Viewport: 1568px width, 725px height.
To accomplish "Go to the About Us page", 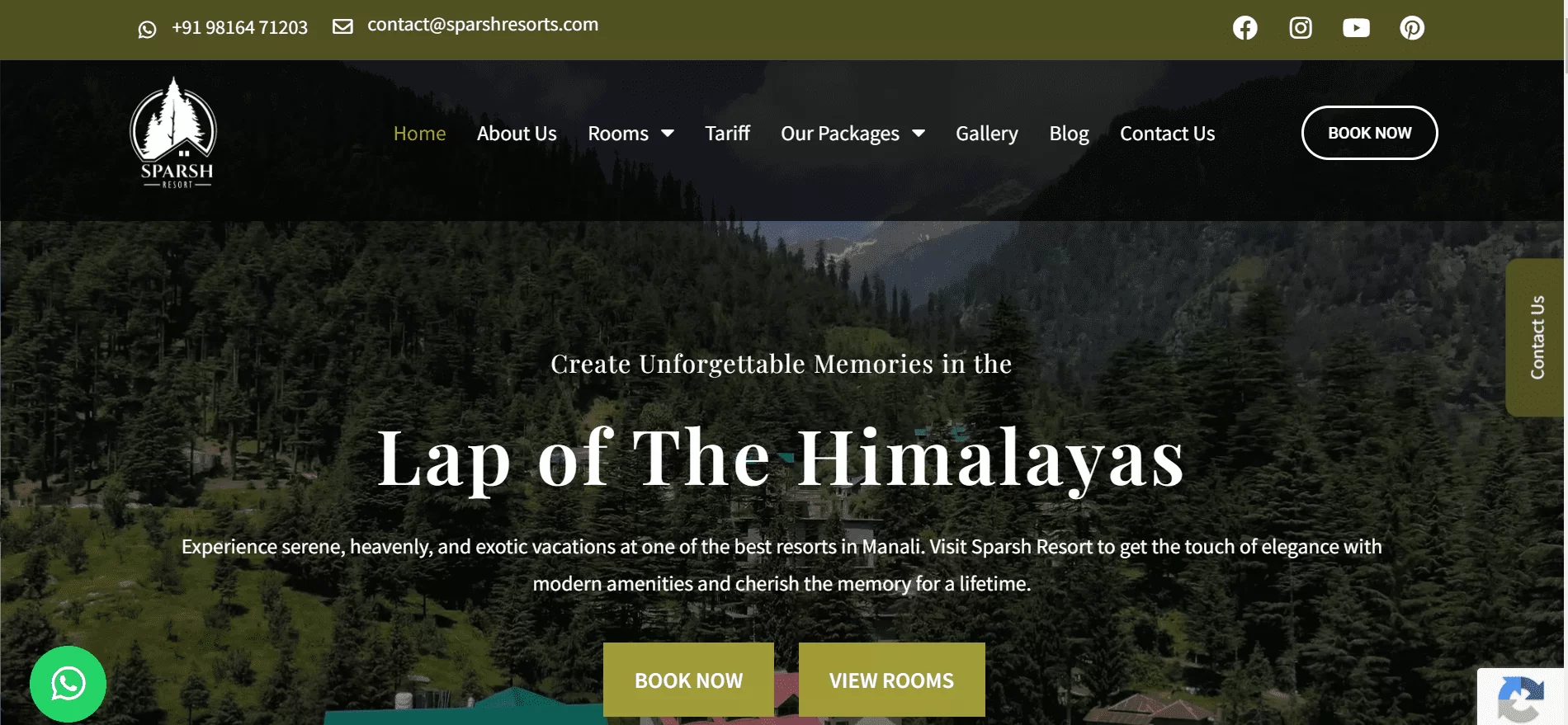I will (517, 134).
